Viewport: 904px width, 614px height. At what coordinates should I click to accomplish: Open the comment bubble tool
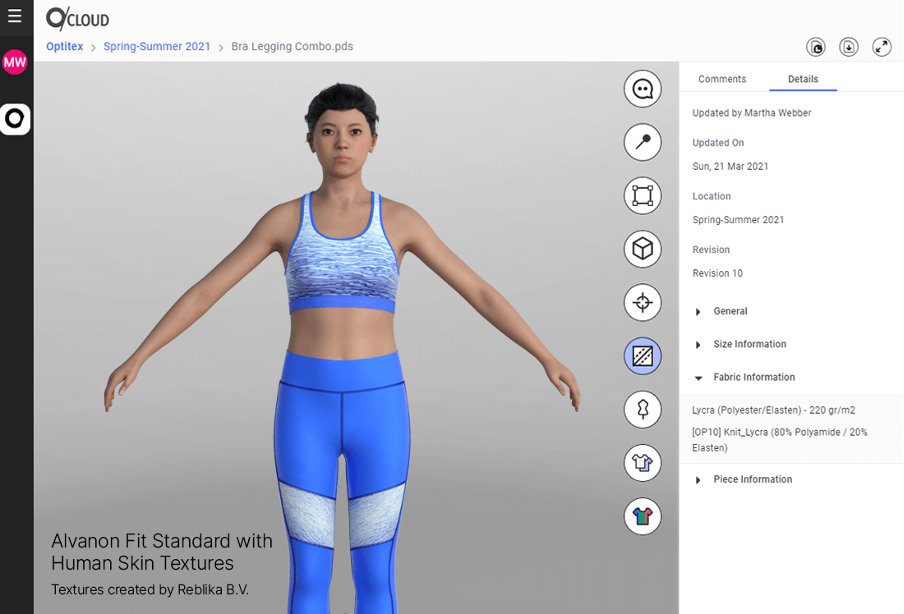click(642, 89)
